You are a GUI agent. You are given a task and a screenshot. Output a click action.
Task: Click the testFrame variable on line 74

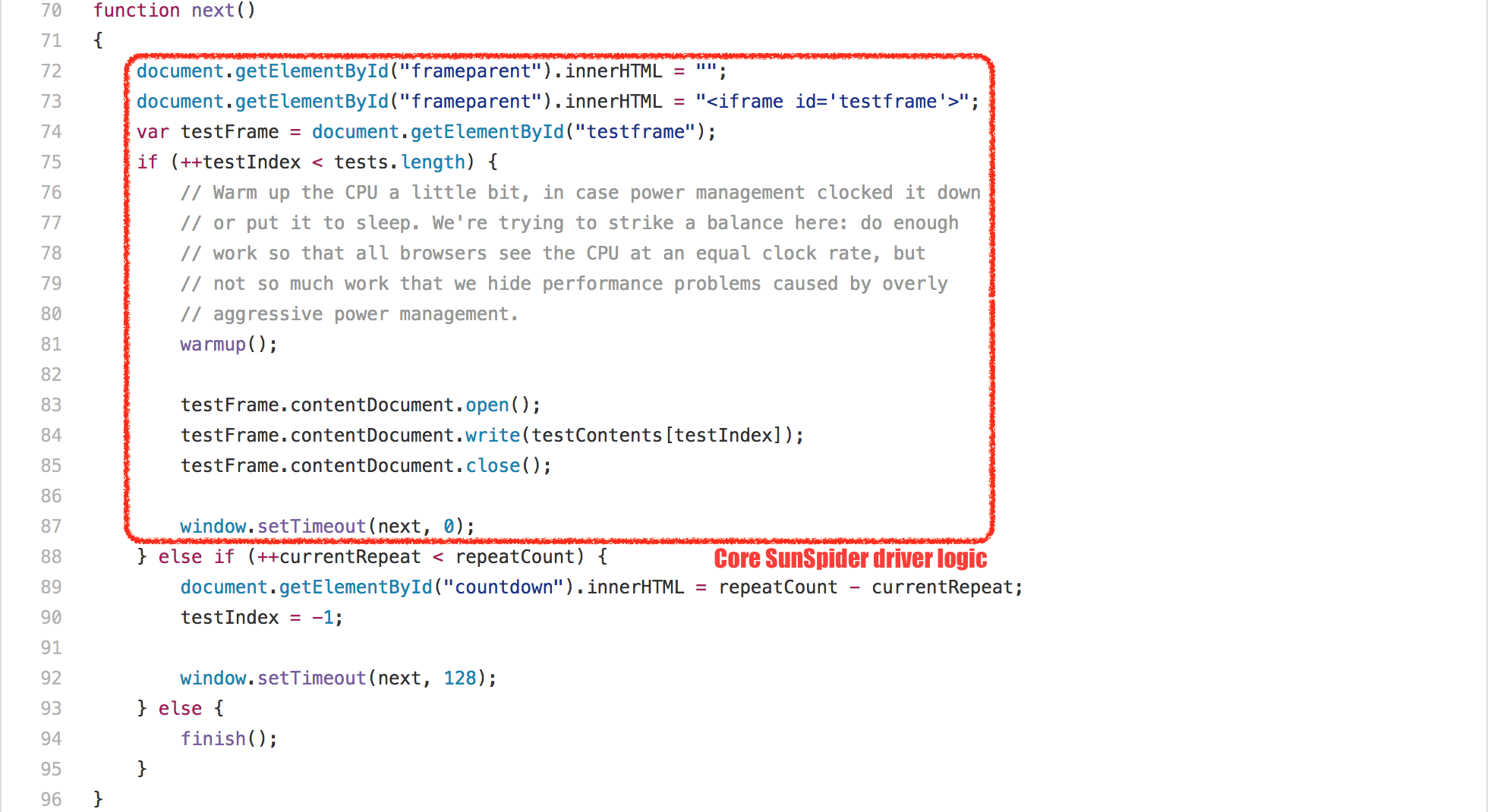(228, 131)
